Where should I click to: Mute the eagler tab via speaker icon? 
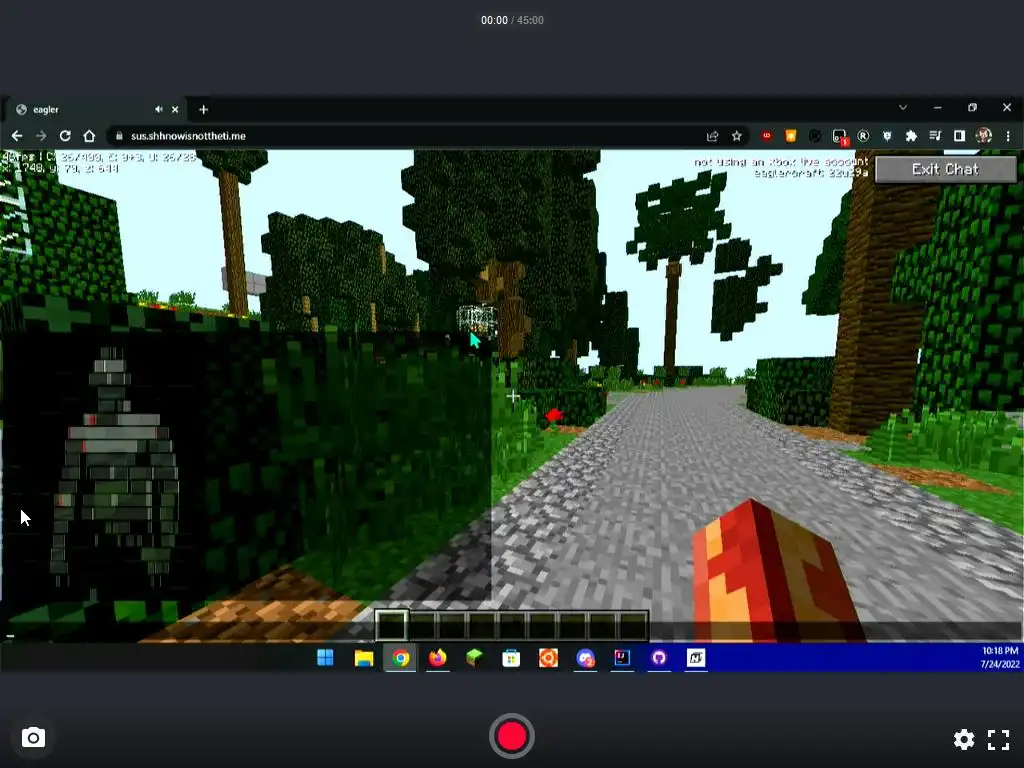[159, 110]
